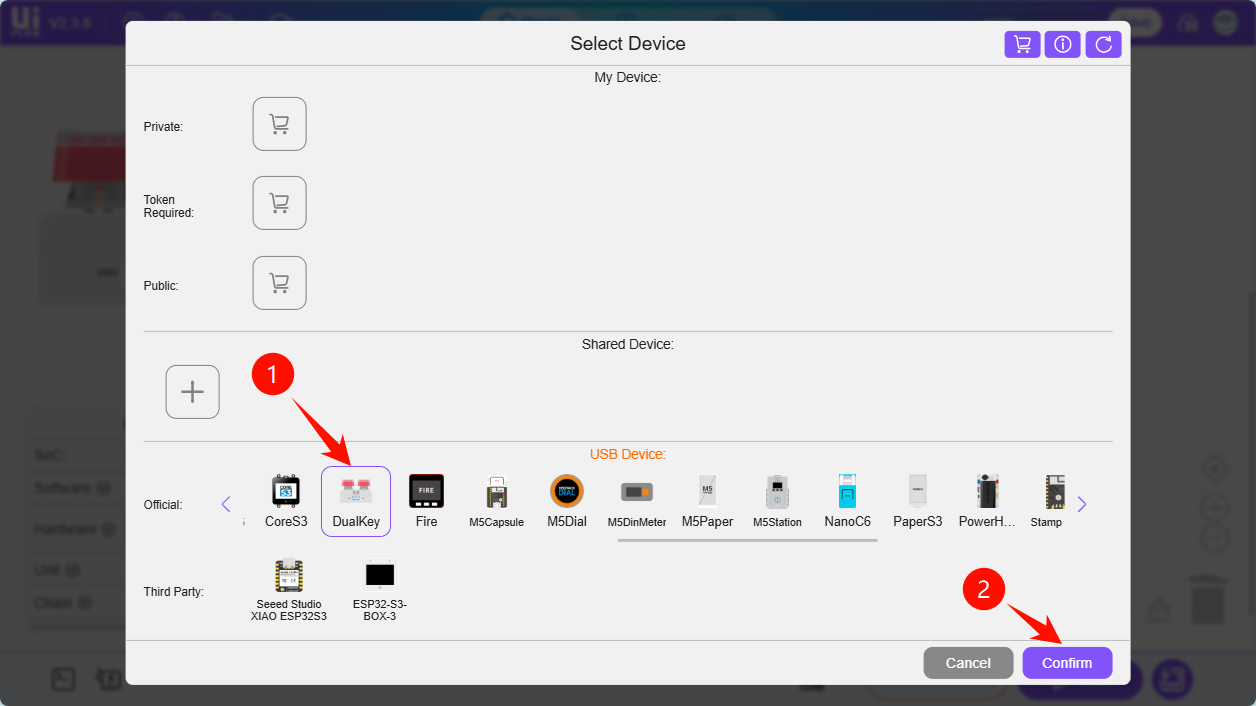Image resolution: width=1256 pixels, height=706 pixels.
Task: Select the M5Paper device
Action: pyautogui.click(x=707, y=492)
